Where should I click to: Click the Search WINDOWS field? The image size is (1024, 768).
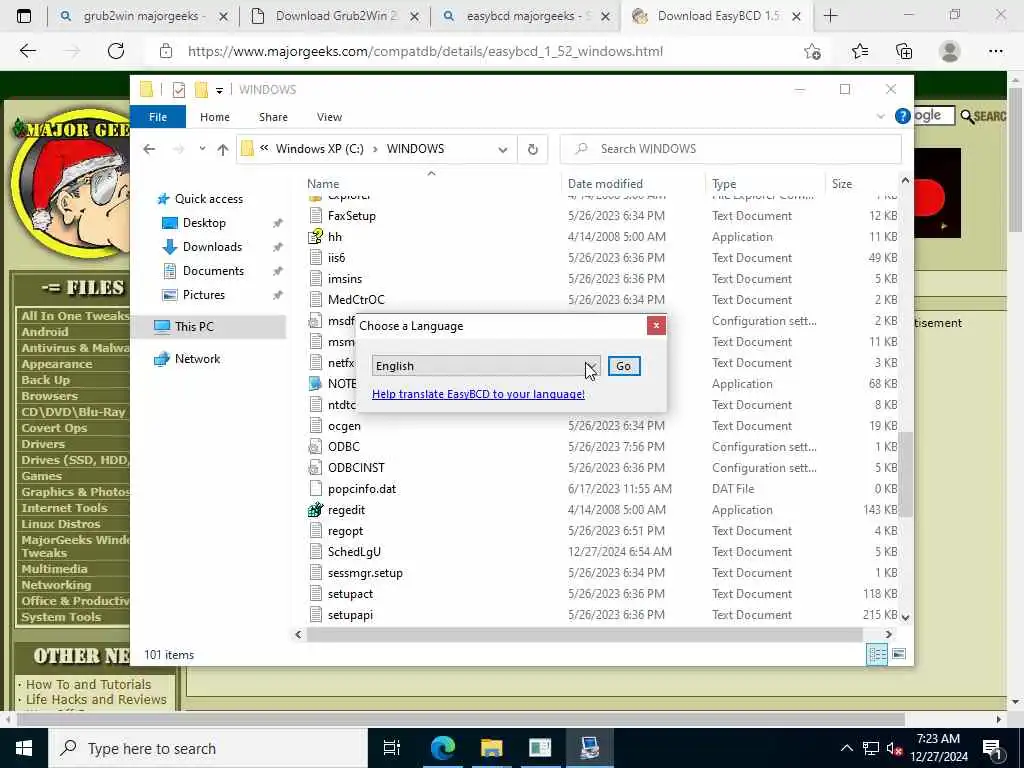point(731,149)
